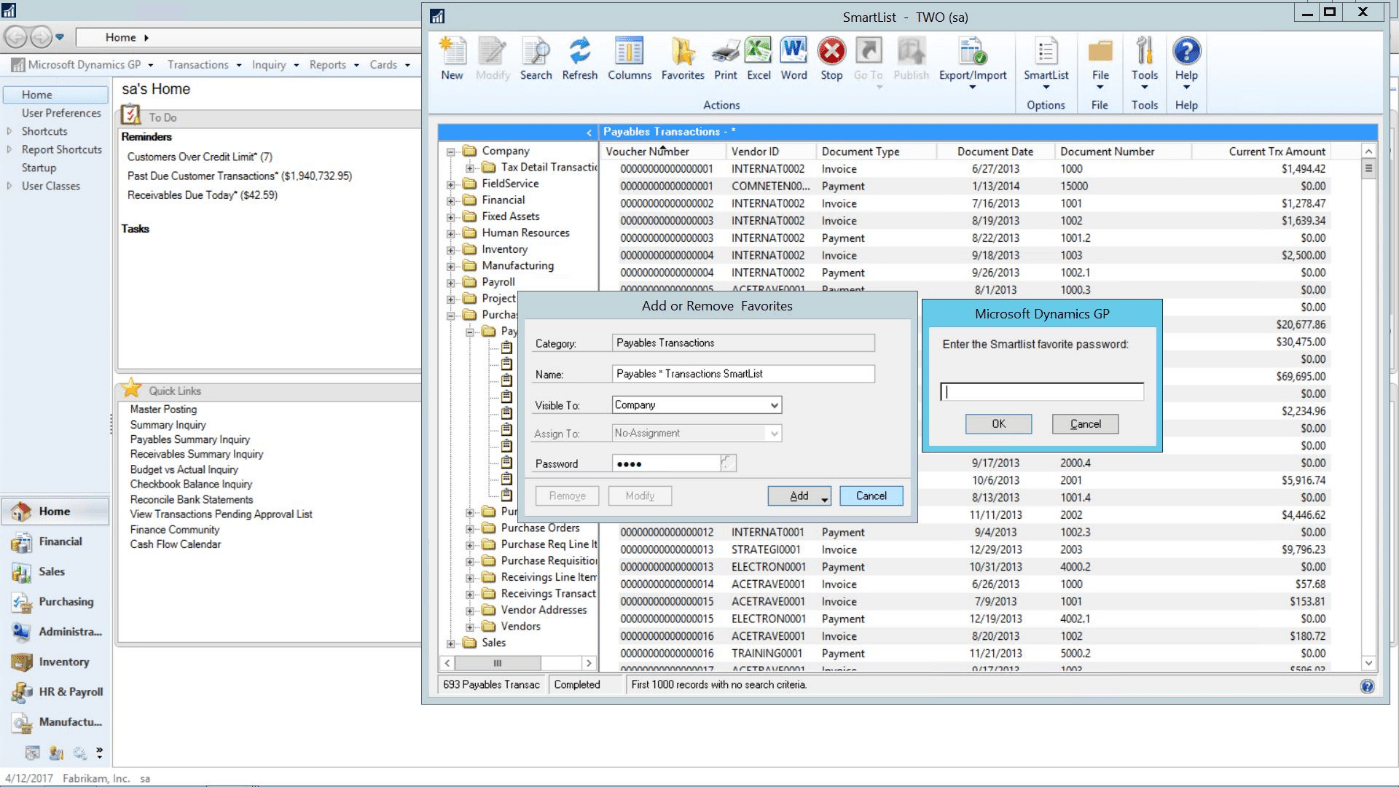Click the Password field in Favorites dialog
This screenshot has width=1399, height=787.
[x=665, y=463]
